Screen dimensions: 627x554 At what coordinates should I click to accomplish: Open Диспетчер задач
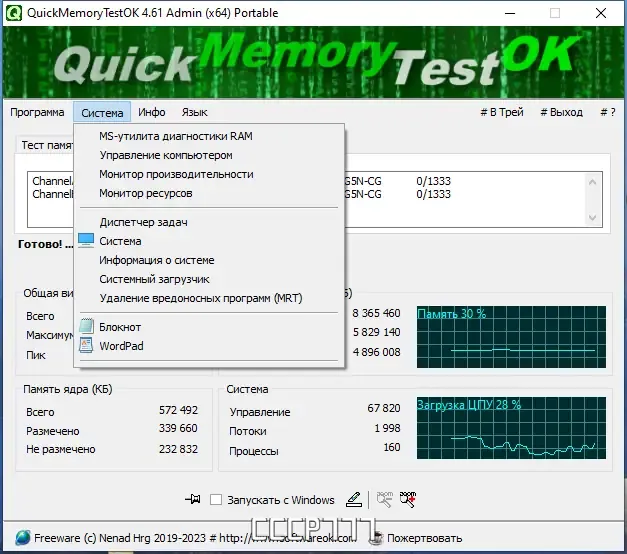click(209, 222)
